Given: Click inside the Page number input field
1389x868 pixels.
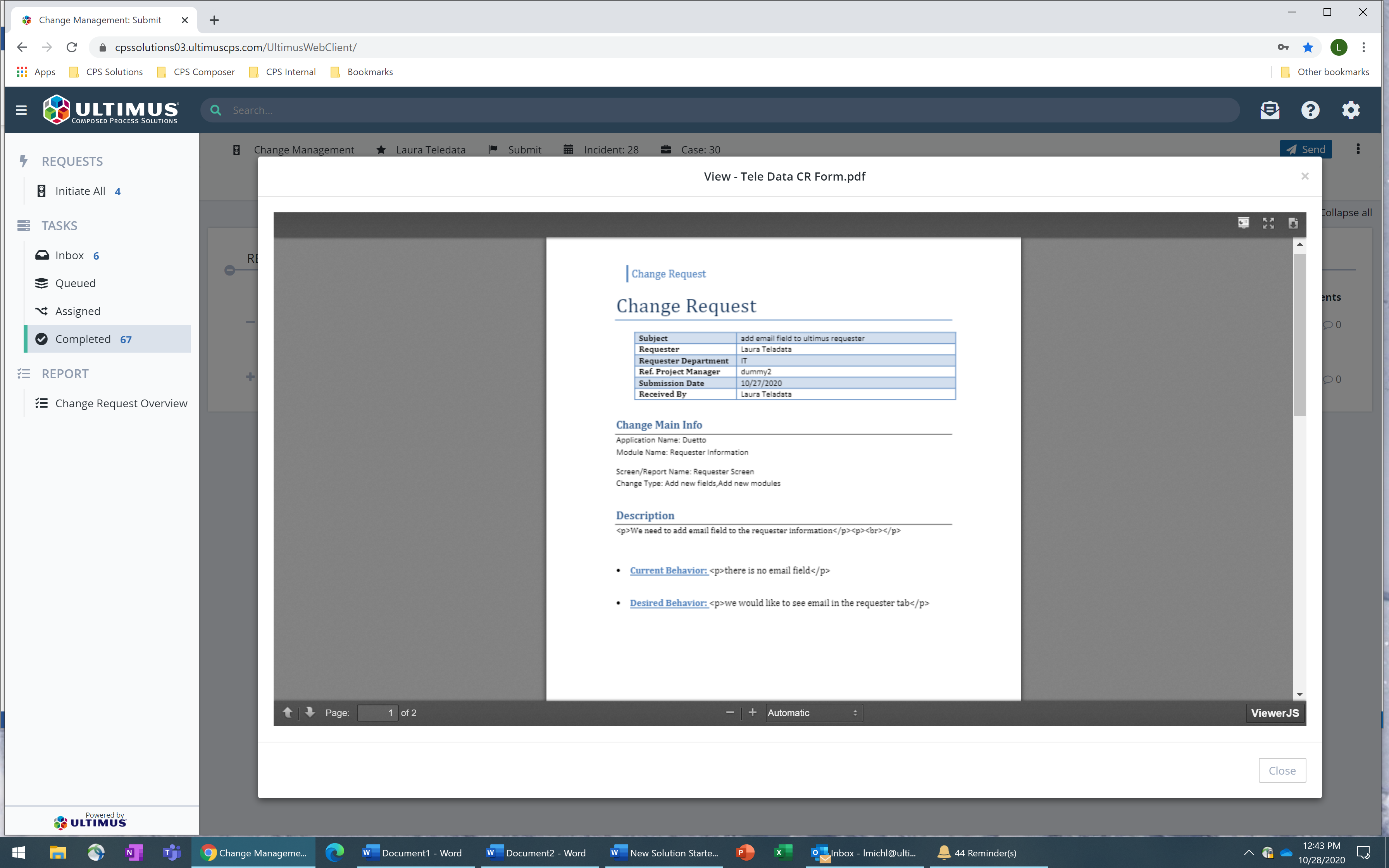Looking at the screenshot, I should pos(377,713).
